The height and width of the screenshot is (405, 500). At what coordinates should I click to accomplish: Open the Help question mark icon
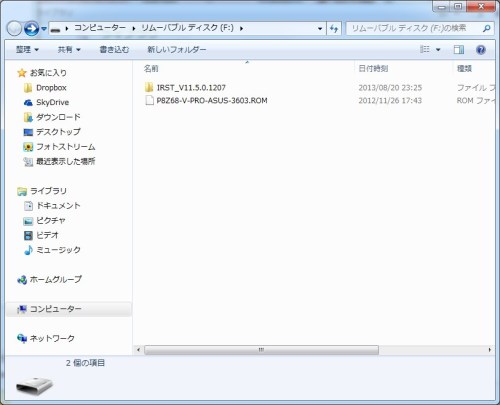(x=481, y=50)
